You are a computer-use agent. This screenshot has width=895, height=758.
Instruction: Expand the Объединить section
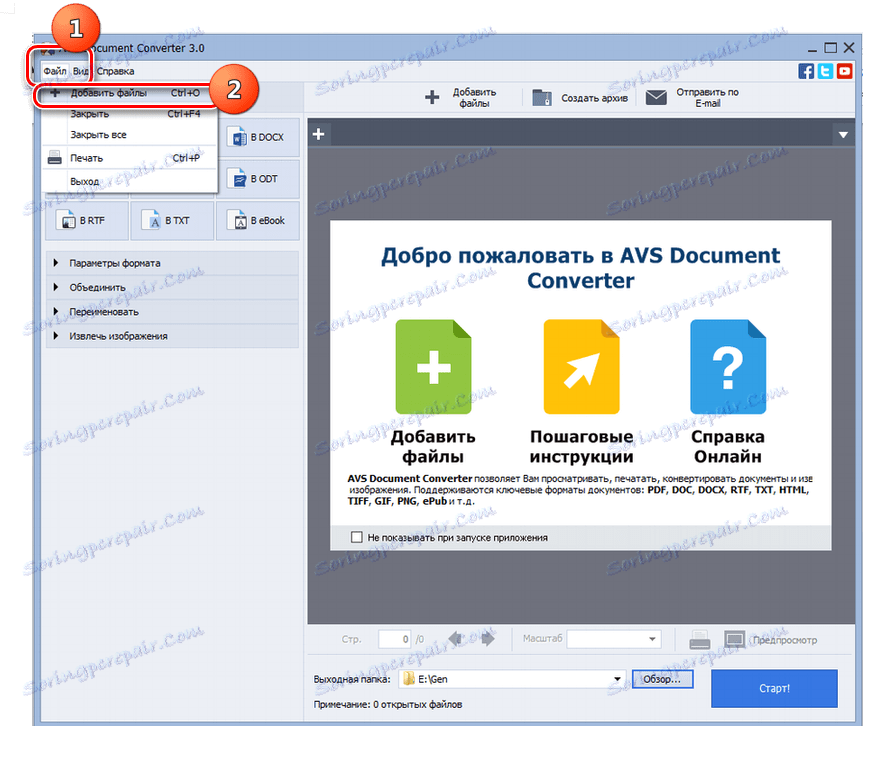click(x=172, y=288)
